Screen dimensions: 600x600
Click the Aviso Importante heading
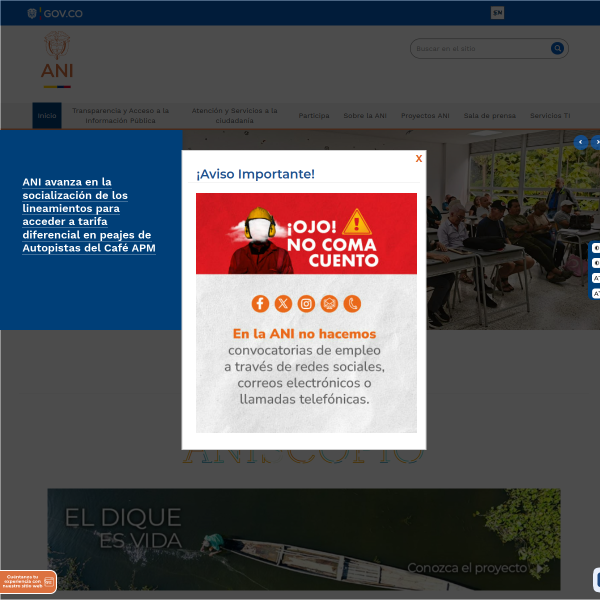[255, 174]
